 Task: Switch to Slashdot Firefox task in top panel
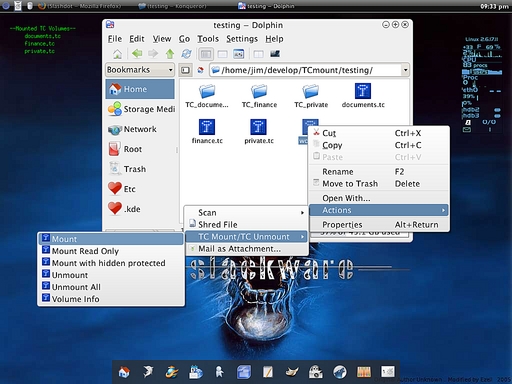80,6
